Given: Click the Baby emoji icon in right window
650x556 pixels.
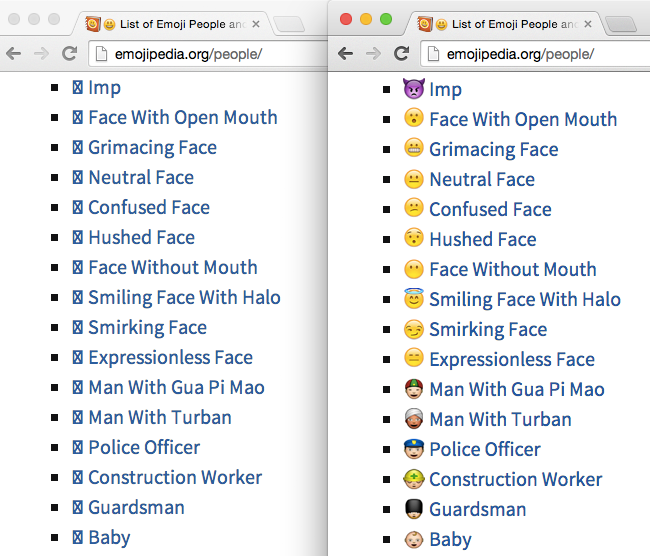Looking at the screenshot, I should (414, 539).
